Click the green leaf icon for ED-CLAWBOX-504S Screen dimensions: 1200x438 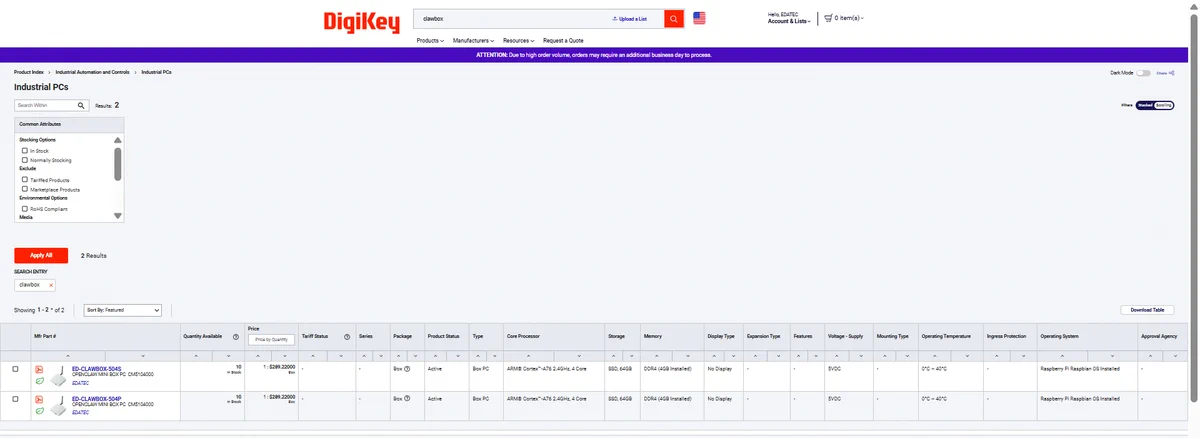pyautogui.click(x=40, y=381)
